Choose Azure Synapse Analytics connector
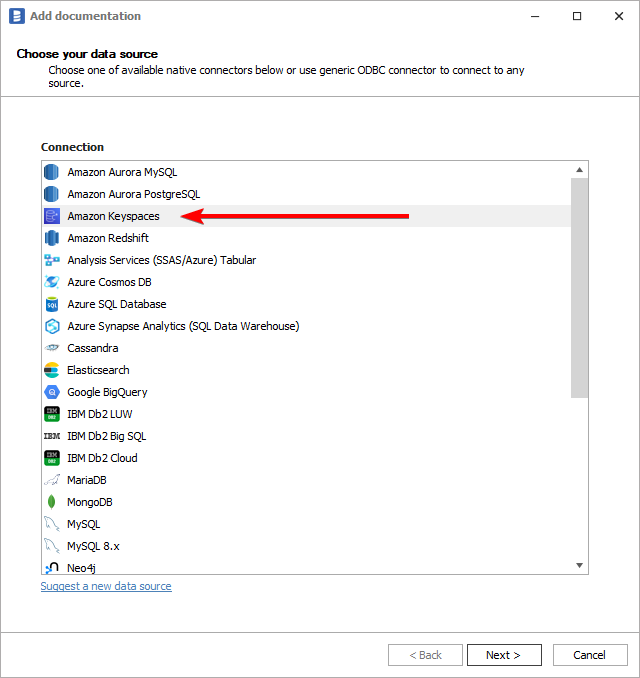Image resolution: width=640 pixels, height=678 pixels. pos(182,326)
